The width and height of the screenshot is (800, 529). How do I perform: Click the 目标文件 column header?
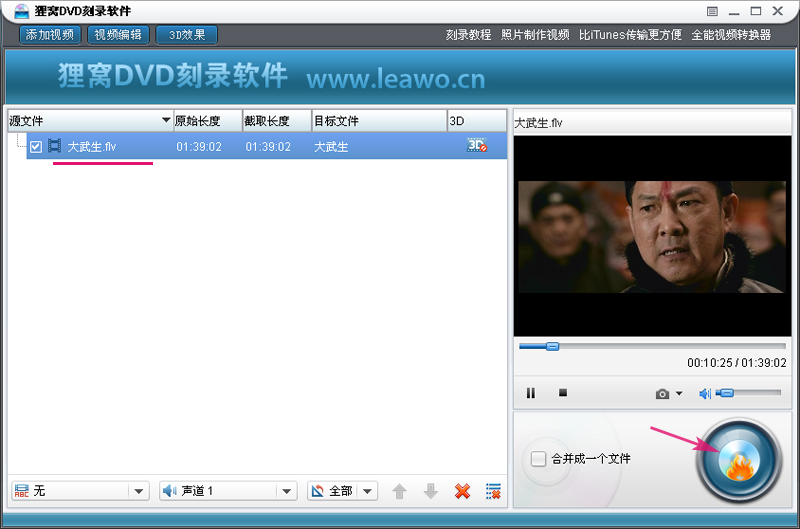[379, 121]
